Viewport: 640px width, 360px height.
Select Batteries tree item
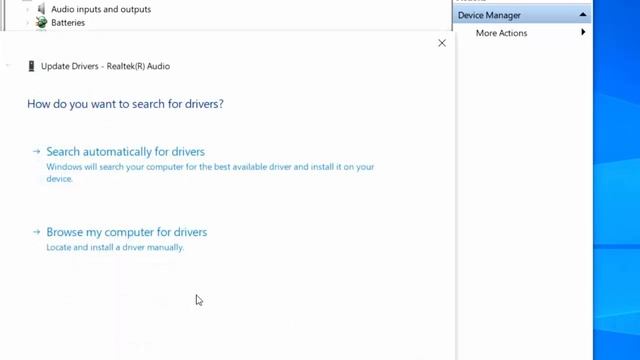pyautogui.click(x=68, y=23)
